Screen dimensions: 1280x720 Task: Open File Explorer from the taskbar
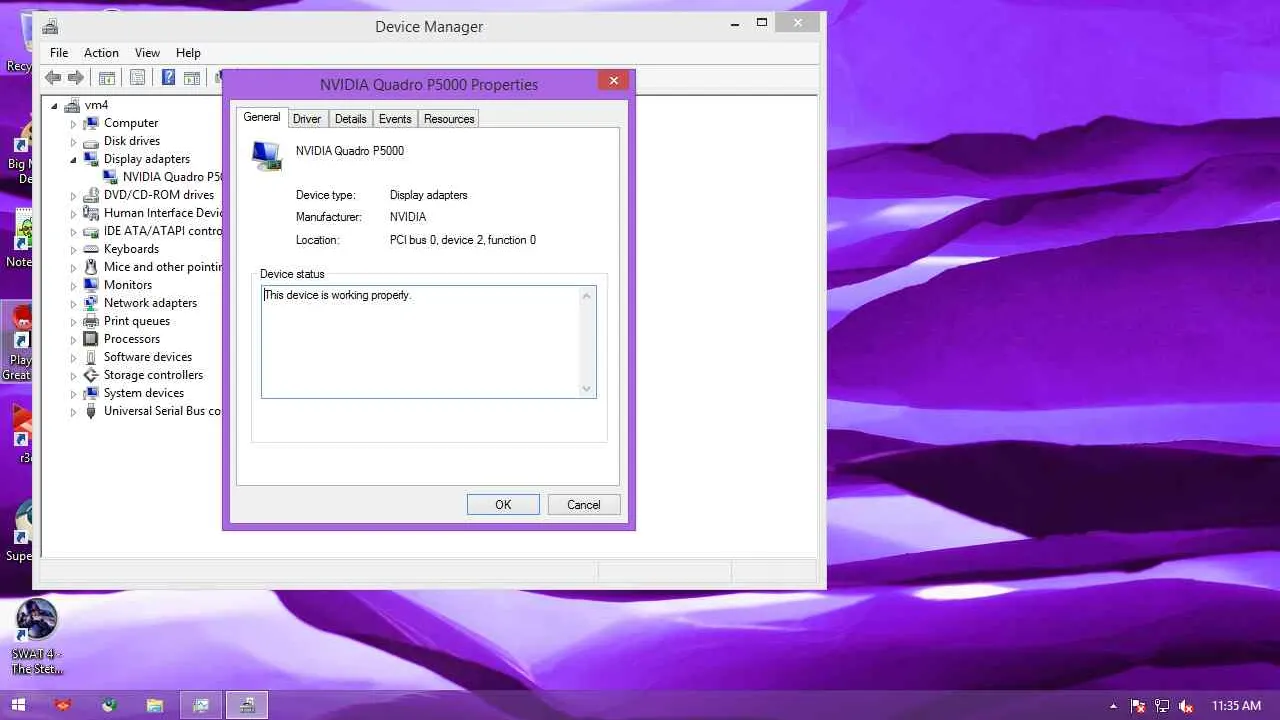click(154, 705)
